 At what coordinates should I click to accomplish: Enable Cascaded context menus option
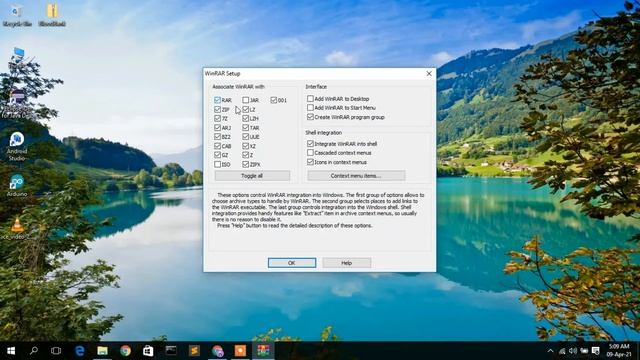[x=311, y=153]
